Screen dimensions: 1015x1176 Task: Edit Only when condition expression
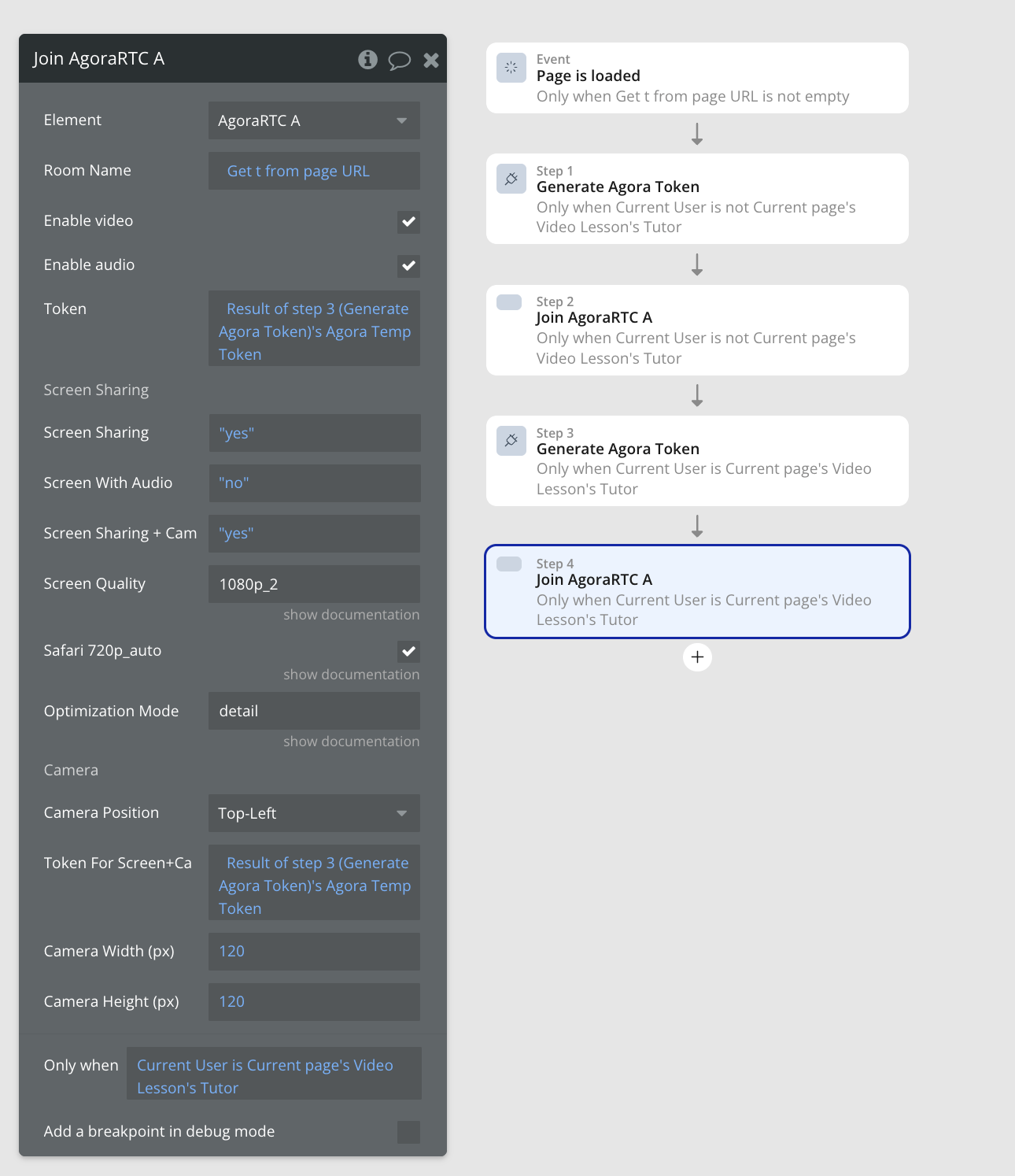pos(274,1073)
